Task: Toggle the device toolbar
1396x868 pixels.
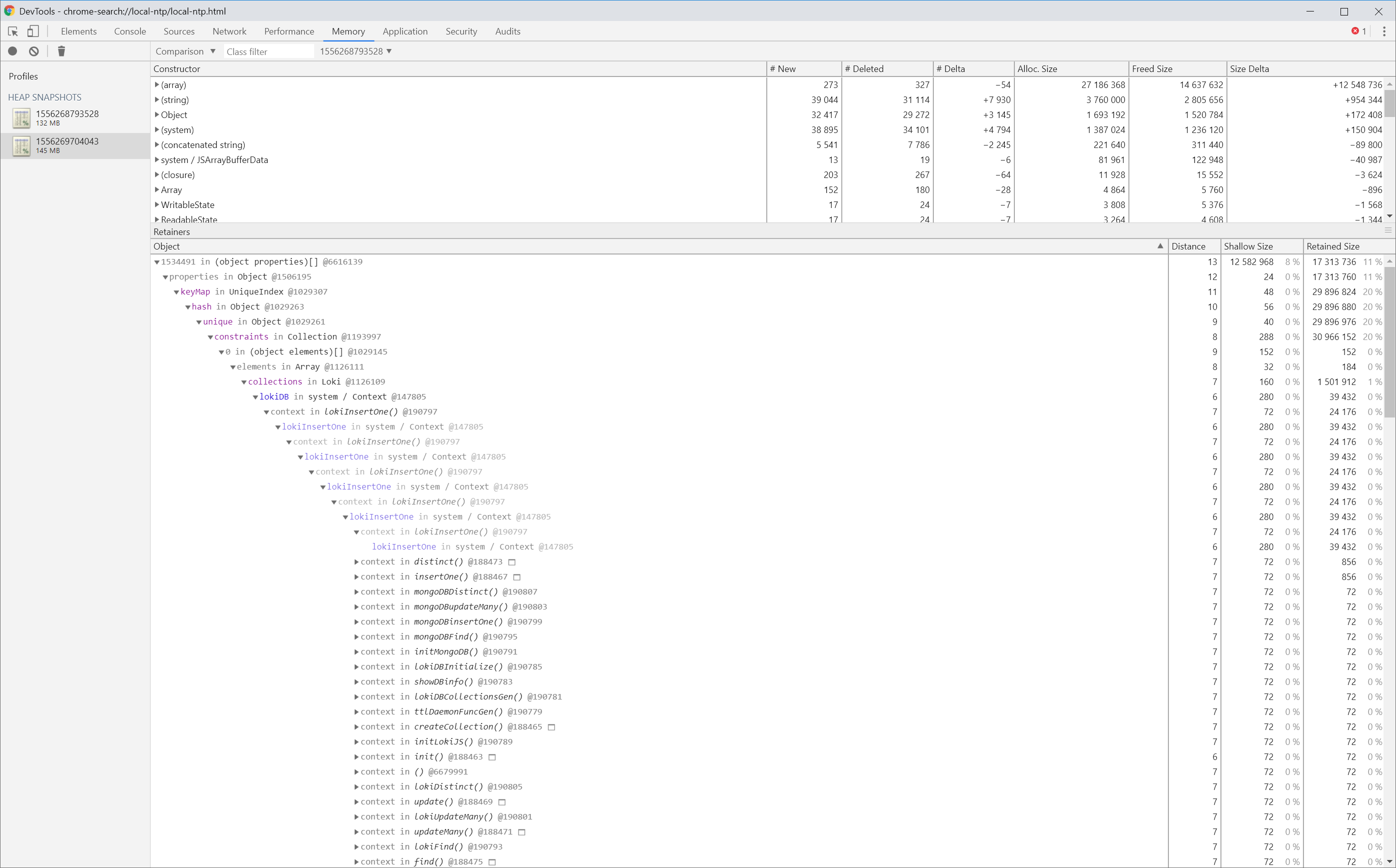Action: 33,31
